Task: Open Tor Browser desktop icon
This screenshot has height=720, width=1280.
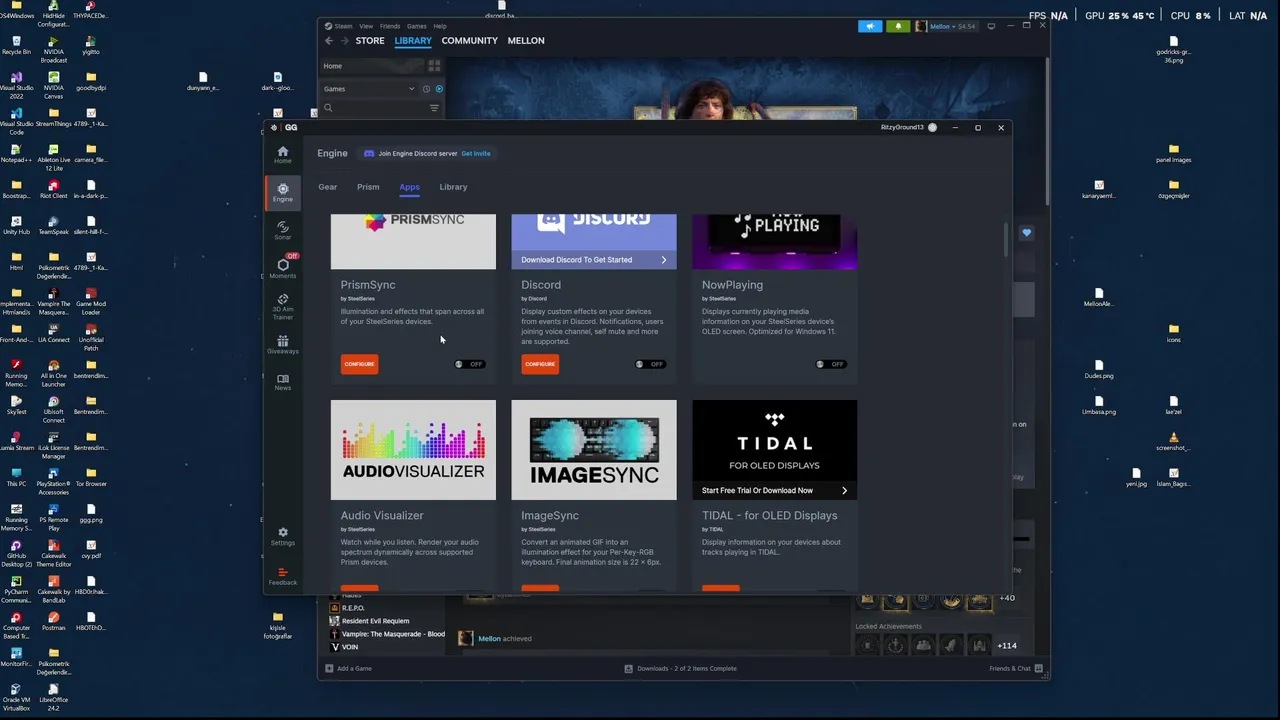Action: [x=91, y=477]
